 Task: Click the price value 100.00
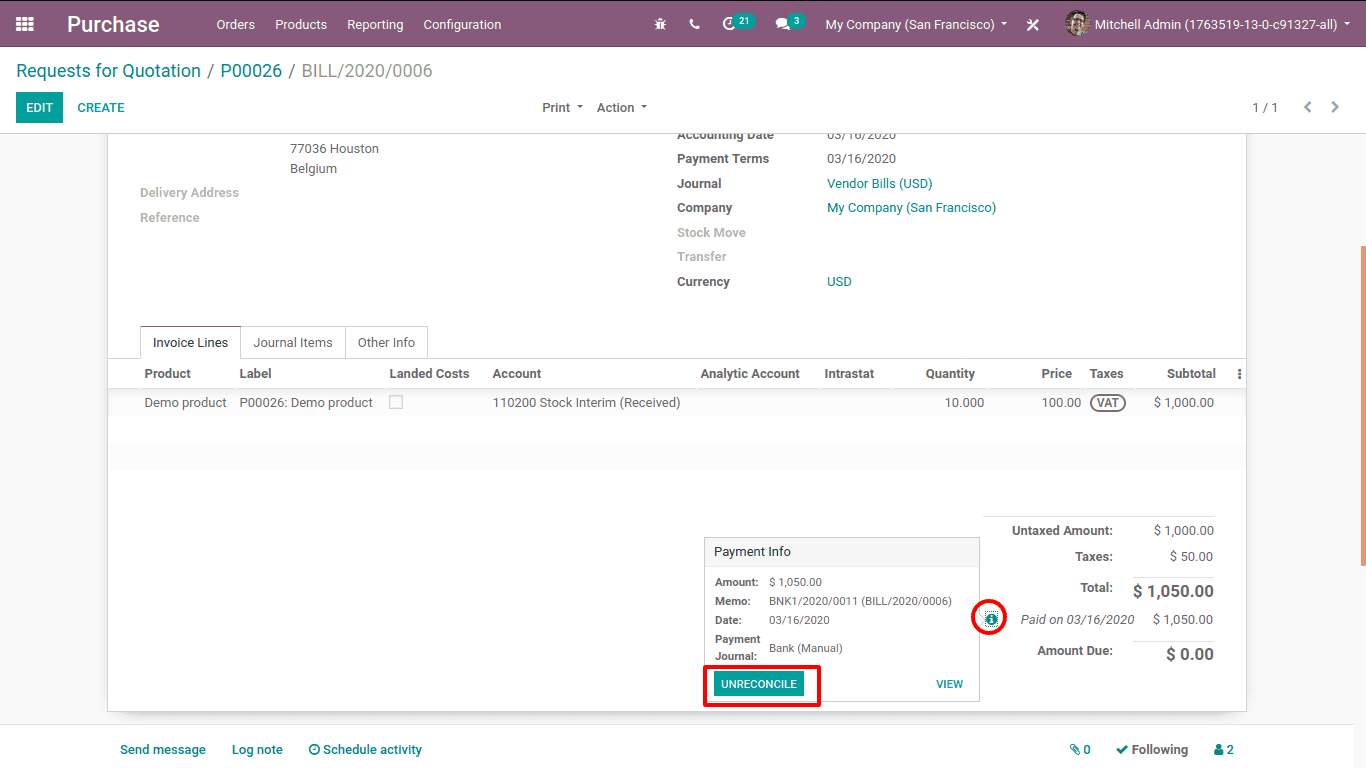tap(1061, 403)
